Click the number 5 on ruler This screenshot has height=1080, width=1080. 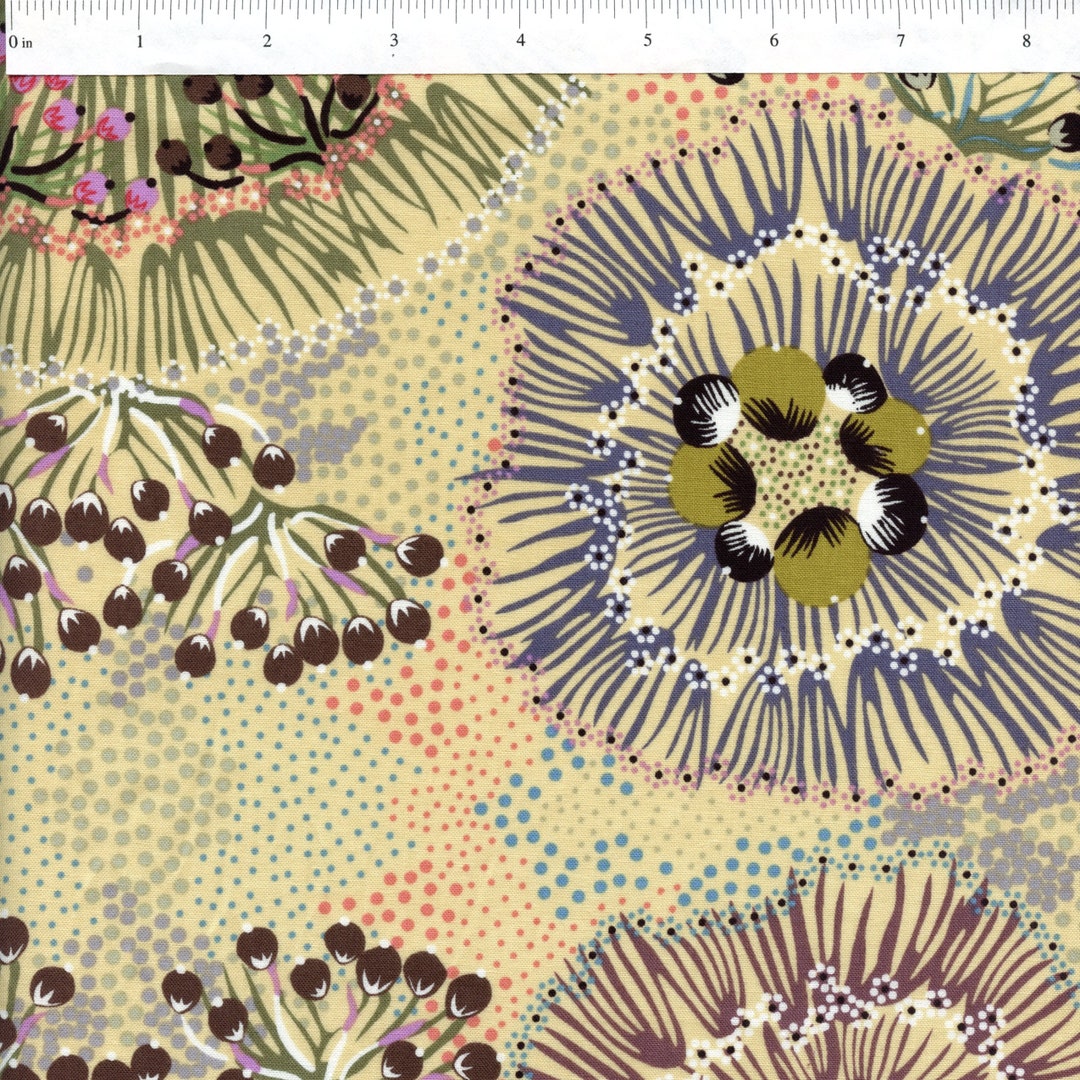coord(647,41)
